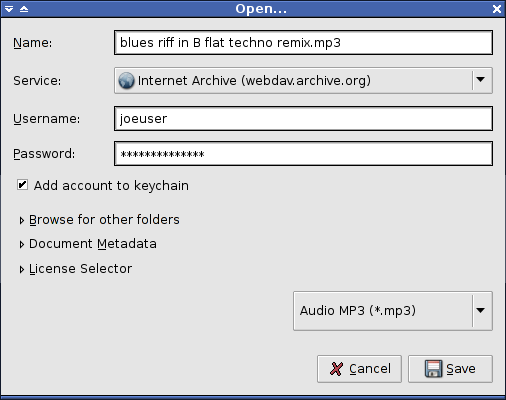Image resolution: width=506 pixels, height=400 pixels.
Task: Expand the License Selector section
Action: (75, 269)
